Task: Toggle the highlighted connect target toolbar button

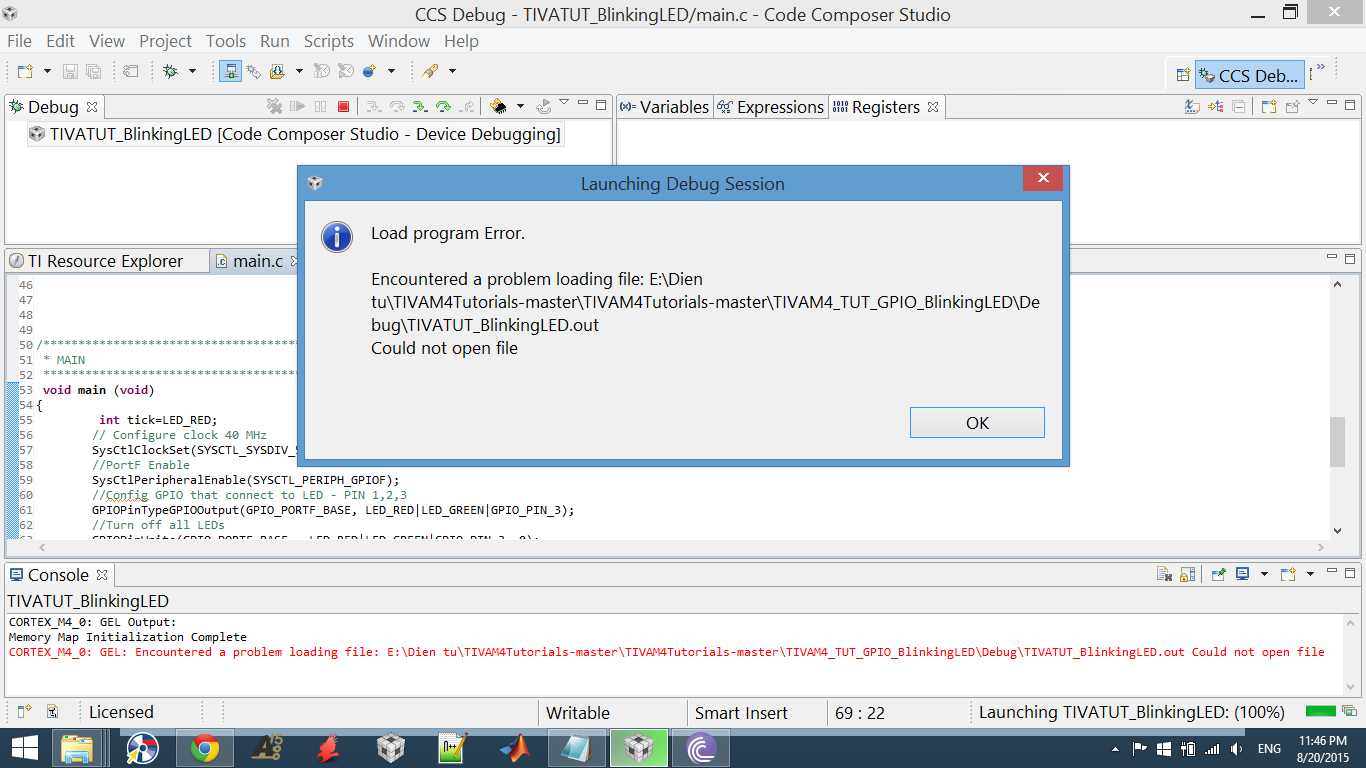Action: point(230,71)
